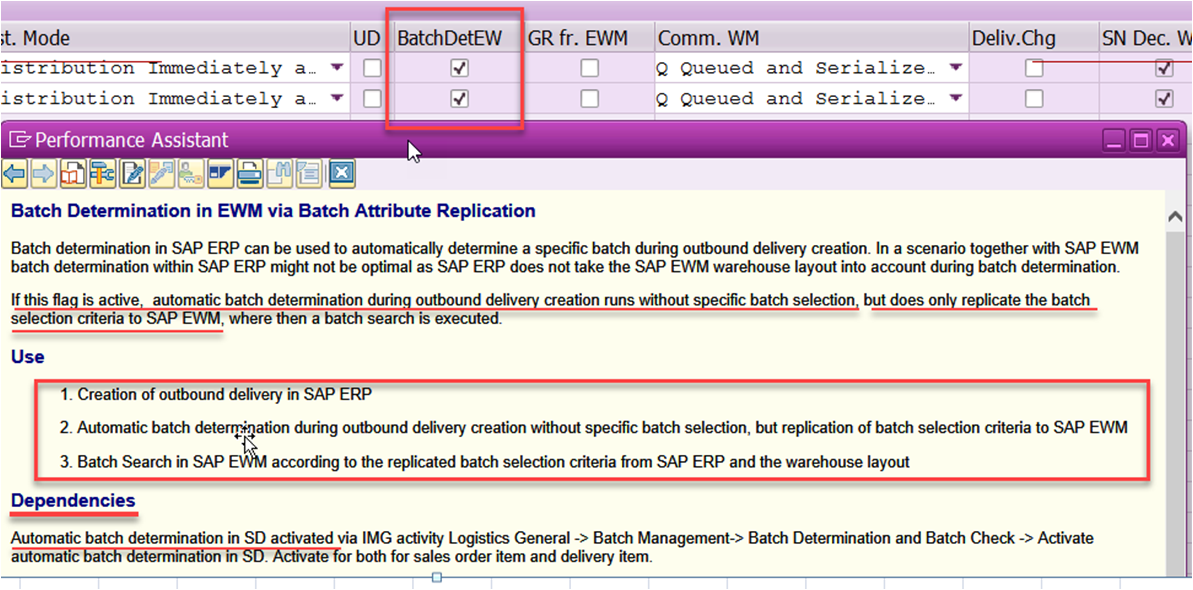Screen dimensions: 1193x590
Task: Open Comm. WM dropdown arrow, second row
Action: [x=956, y=98]
